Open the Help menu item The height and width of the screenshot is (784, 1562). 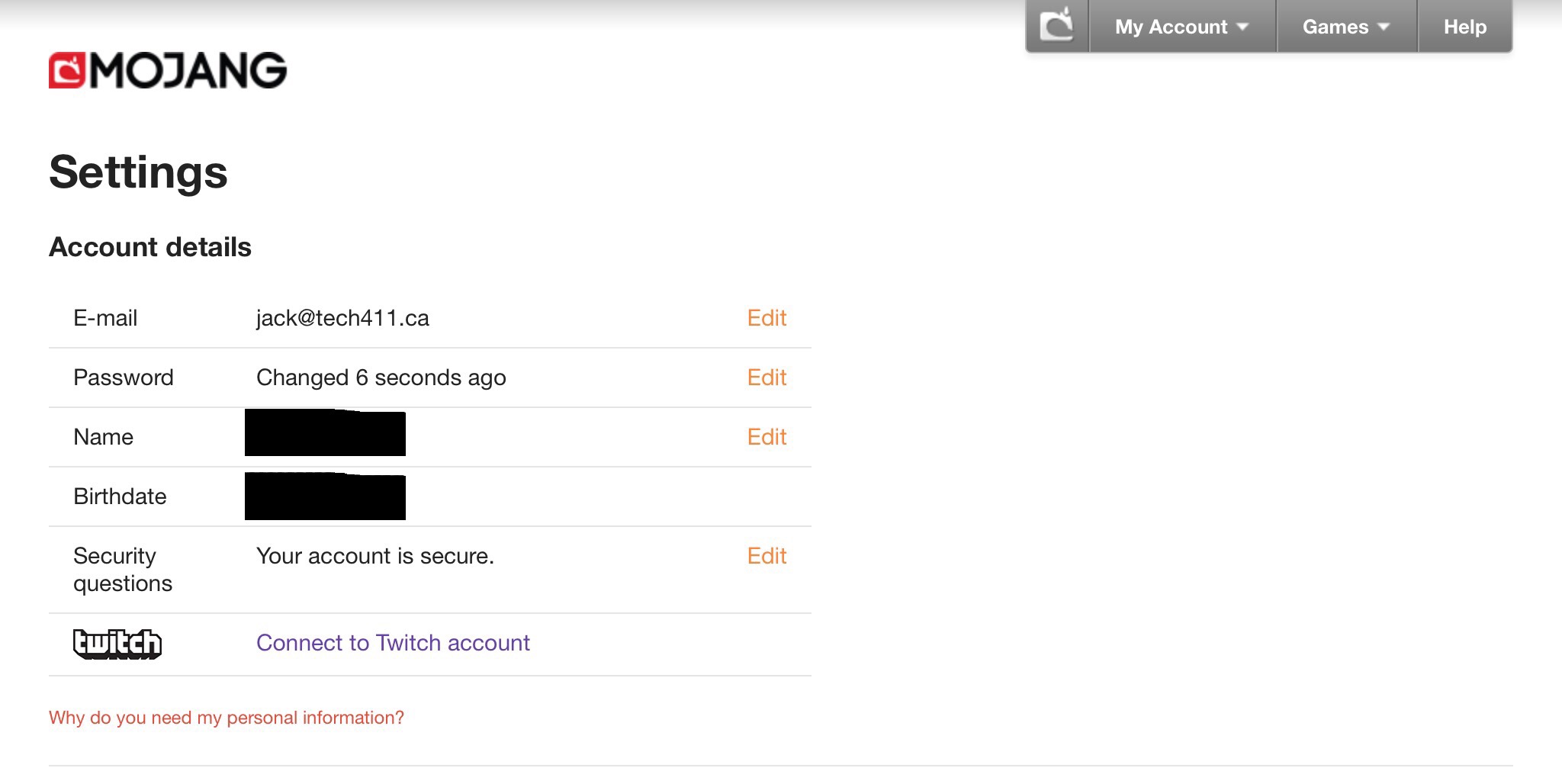[1465, 27]
